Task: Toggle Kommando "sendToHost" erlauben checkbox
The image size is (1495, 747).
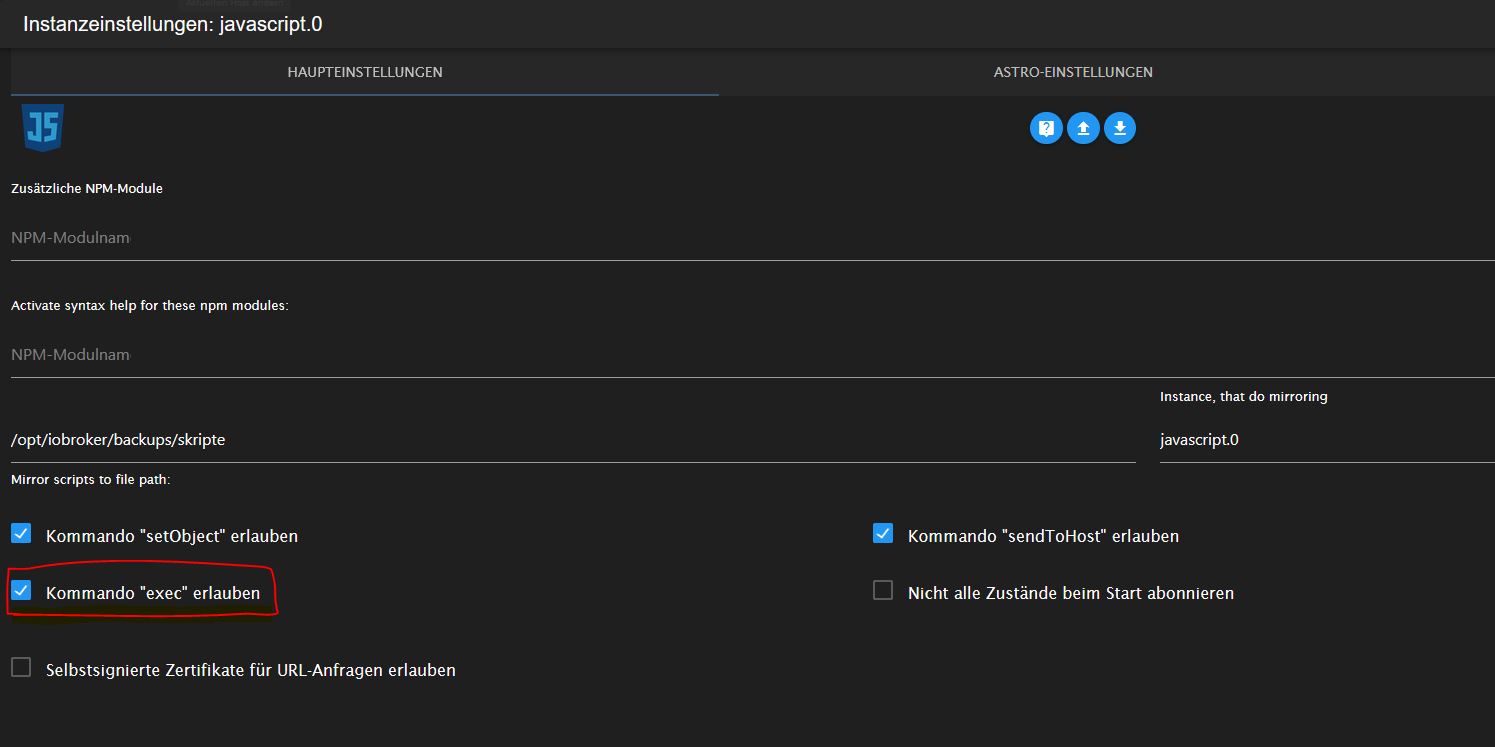Action: [x=883, y=533]
